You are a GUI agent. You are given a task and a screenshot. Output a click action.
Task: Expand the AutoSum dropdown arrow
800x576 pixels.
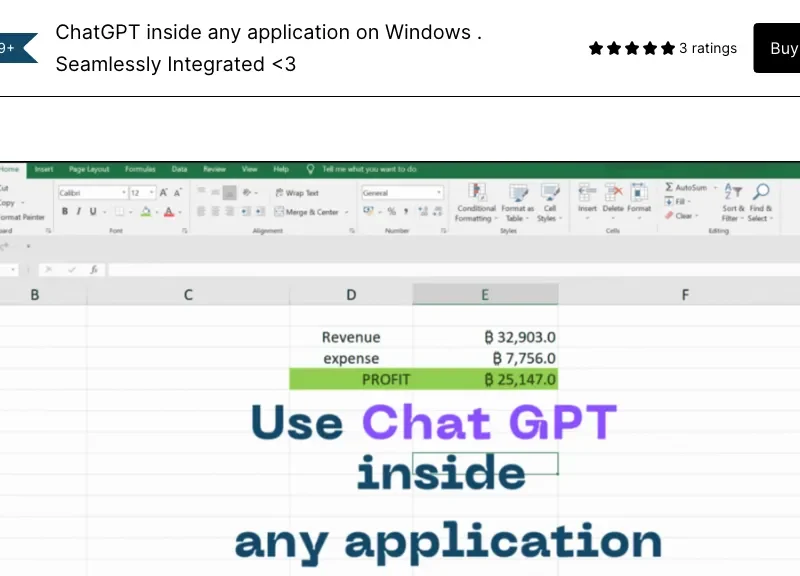point(715,188)
